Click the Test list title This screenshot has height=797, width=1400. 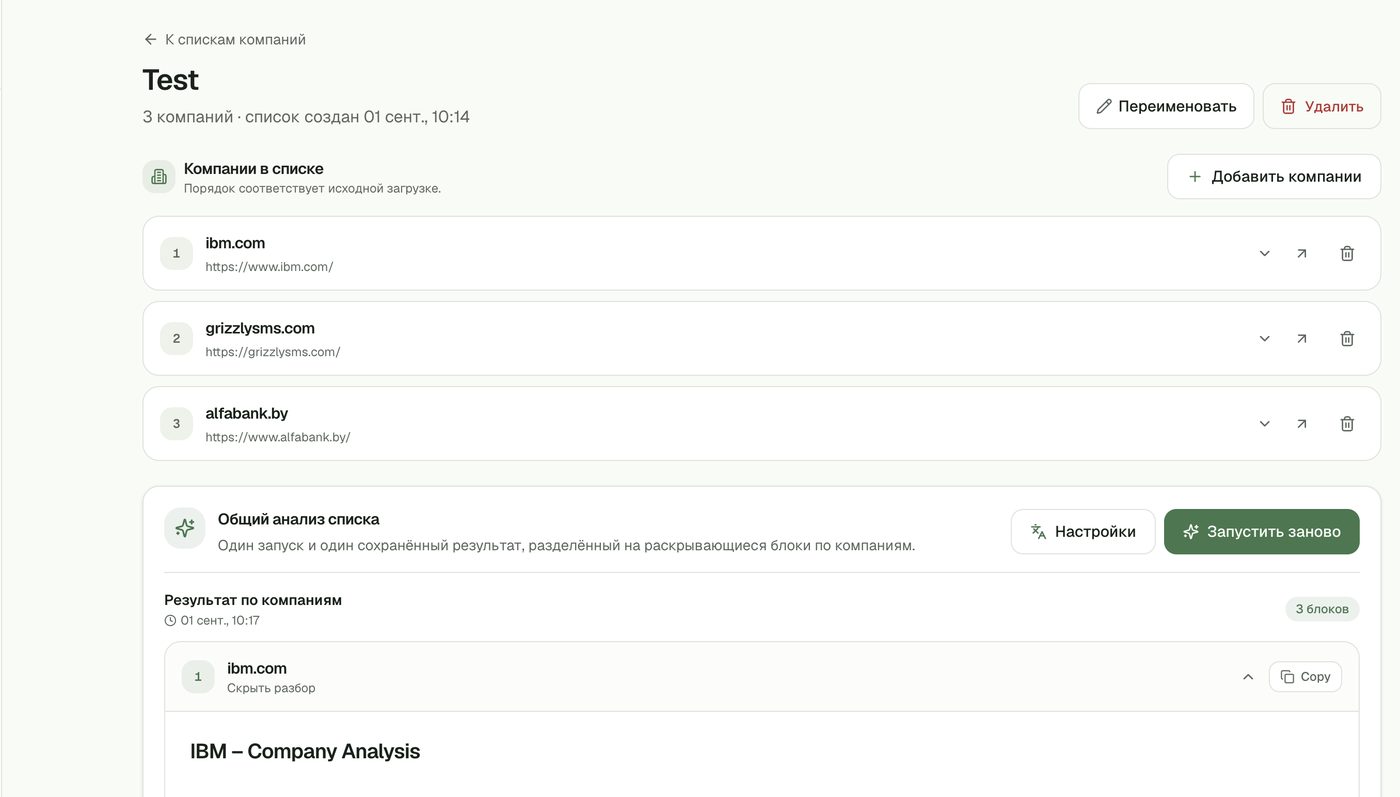pos(171,80)
